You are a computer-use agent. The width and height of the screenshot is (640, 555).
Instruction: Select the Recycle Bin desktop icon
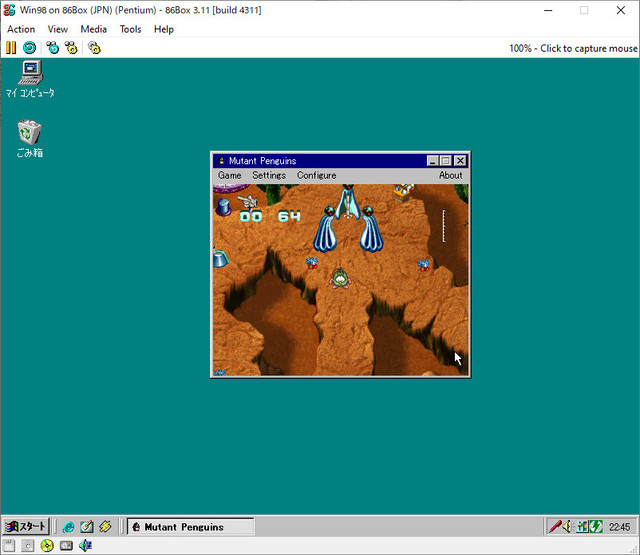[x=29, y=139]
